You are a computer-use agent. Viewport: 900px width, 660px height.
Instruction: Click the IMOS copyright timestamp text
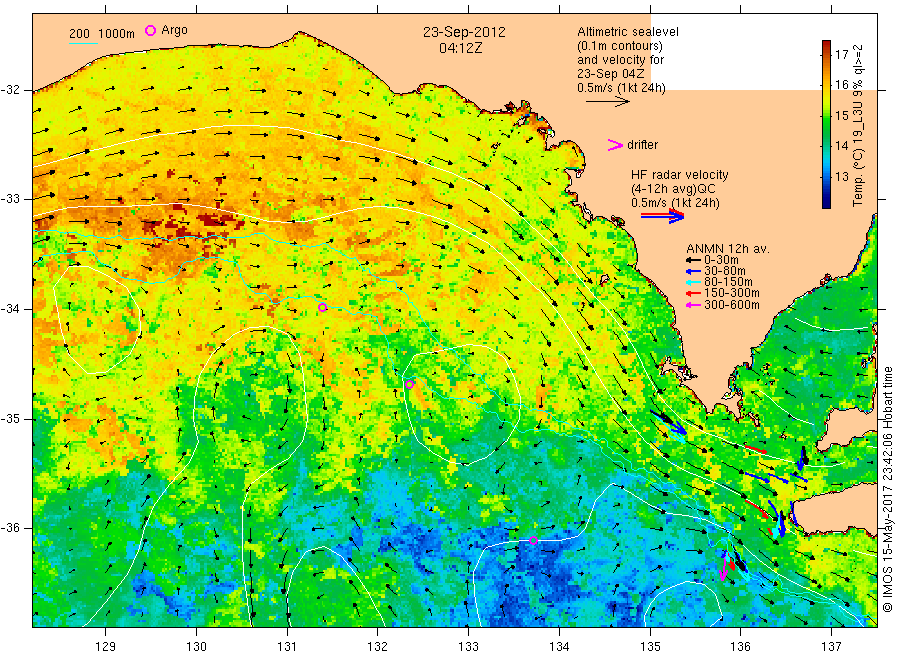coord(888,491)
